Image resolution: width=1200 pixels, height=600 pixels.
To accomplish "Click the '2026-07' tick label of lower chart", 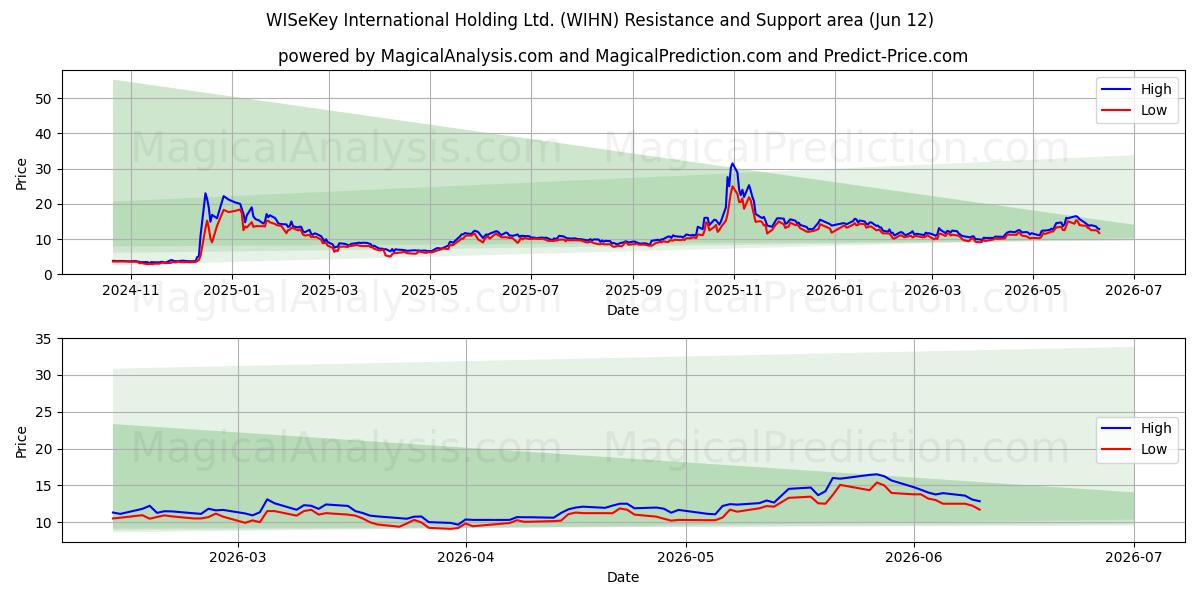I will pos(1134,558).
